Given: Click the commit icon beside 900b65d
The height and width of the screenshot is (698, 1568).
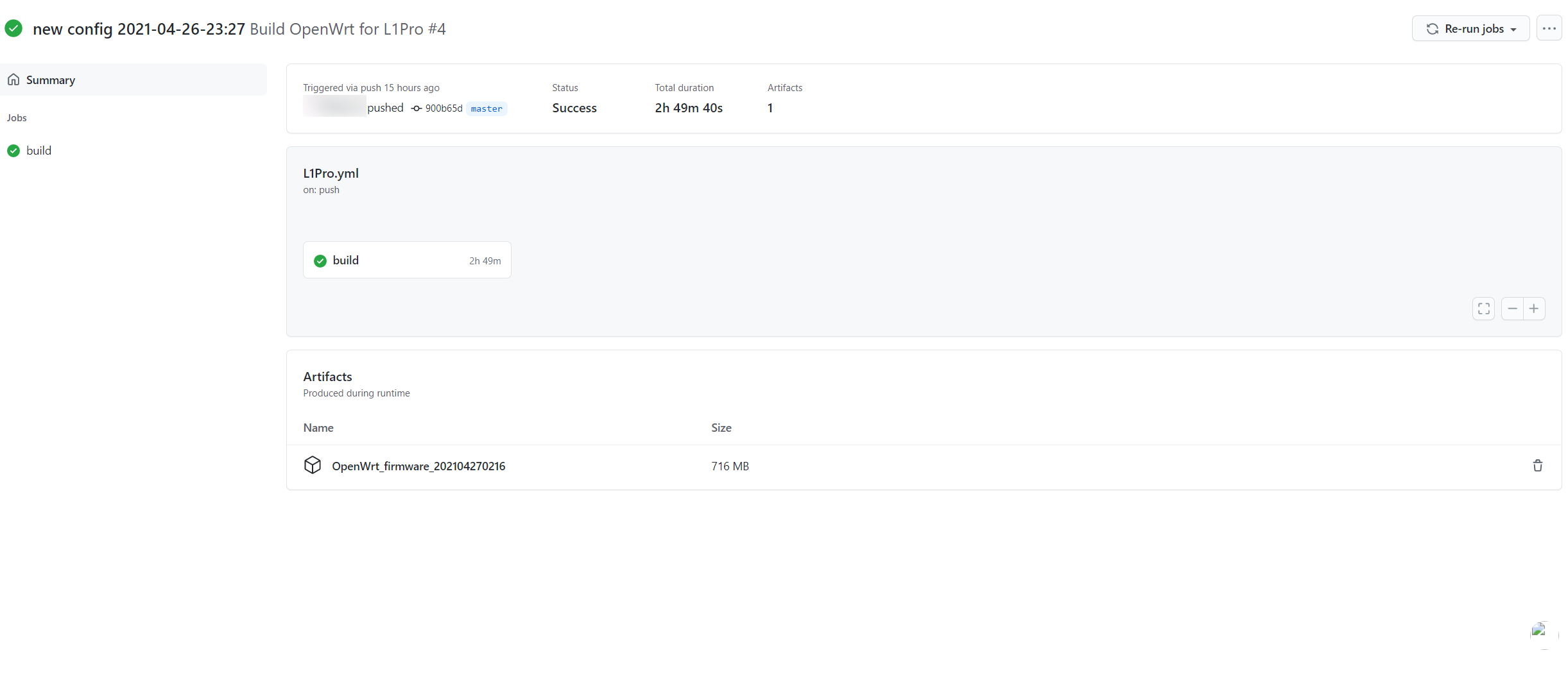Looking at the screenshot, I should 417,108.
